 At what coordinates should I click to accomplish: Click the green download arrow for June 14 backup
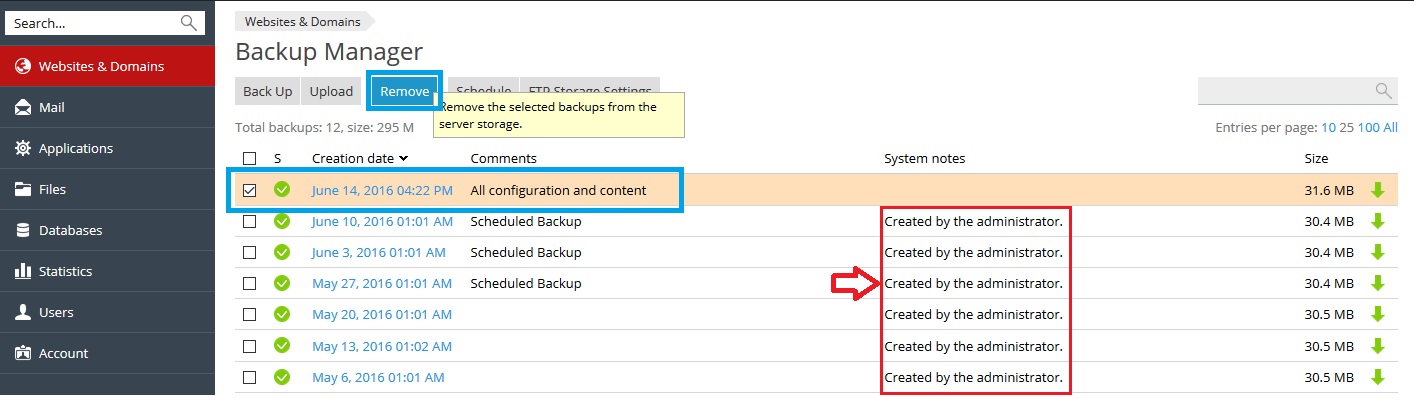click(x=1377, y=190)
